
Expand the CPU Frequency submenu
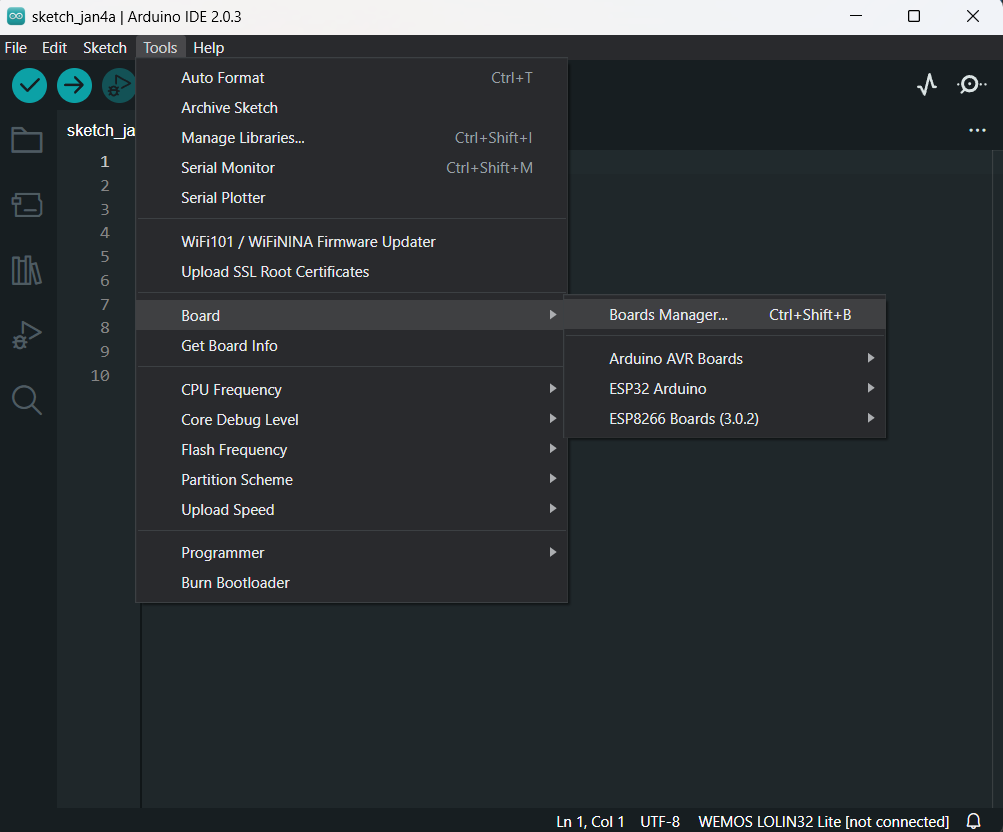(352, 390)
